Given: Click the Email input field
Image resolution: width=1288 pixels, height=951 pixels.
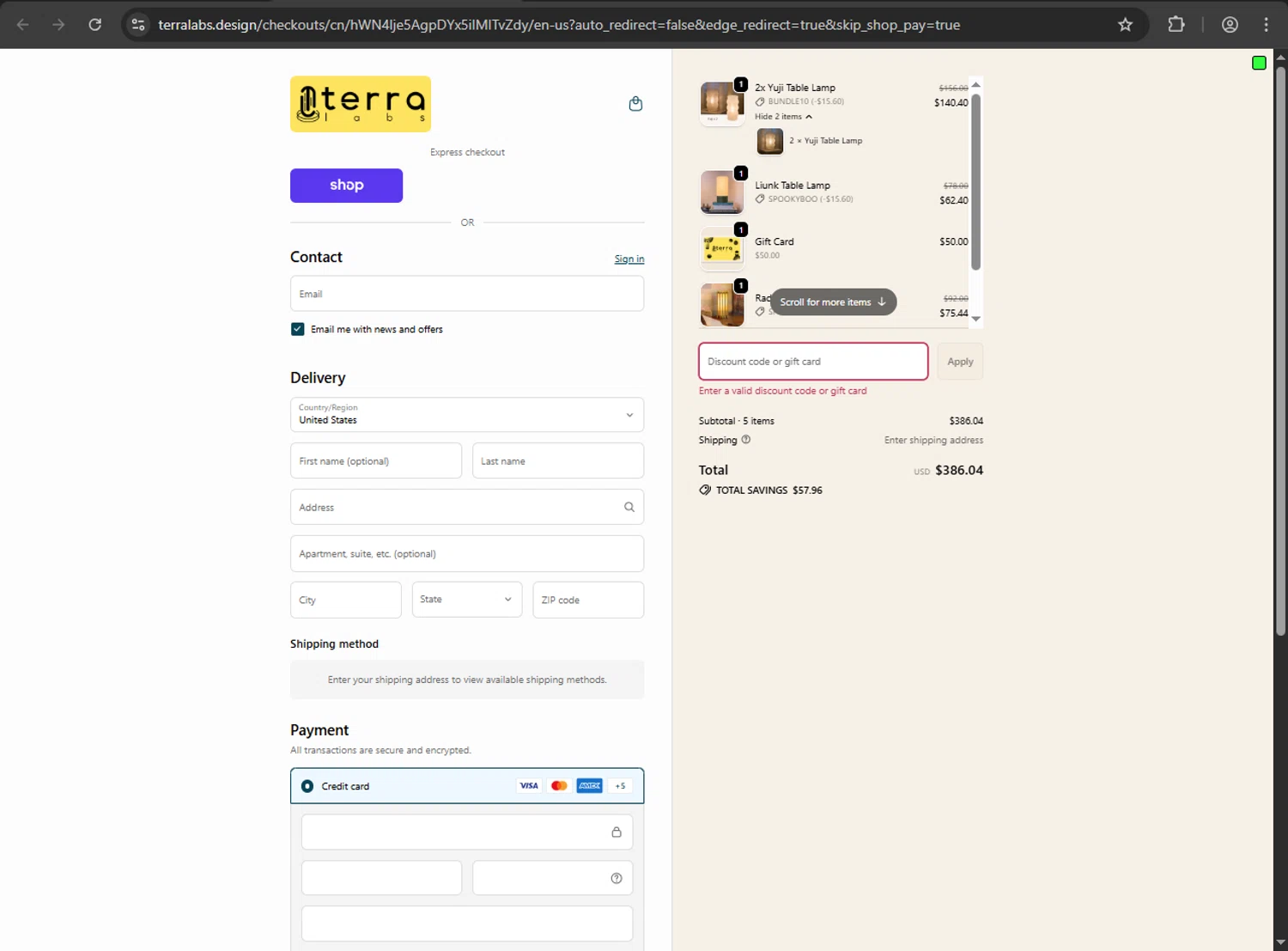Looking at the screenshot, I should [x=467, y=294].
